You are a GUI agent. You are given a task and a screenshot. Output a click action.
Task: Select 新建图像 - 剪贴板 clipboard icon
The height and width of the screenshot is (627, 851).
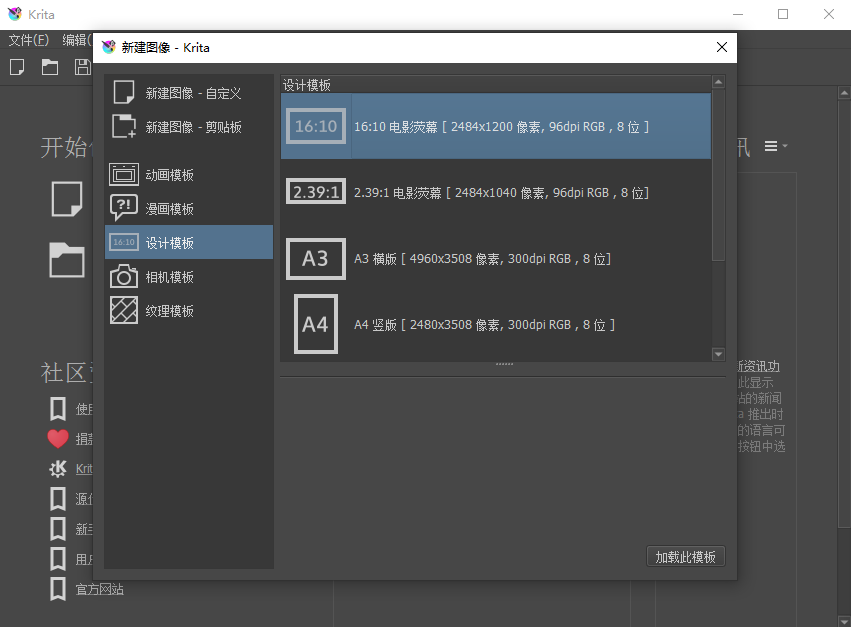point(124,126)
